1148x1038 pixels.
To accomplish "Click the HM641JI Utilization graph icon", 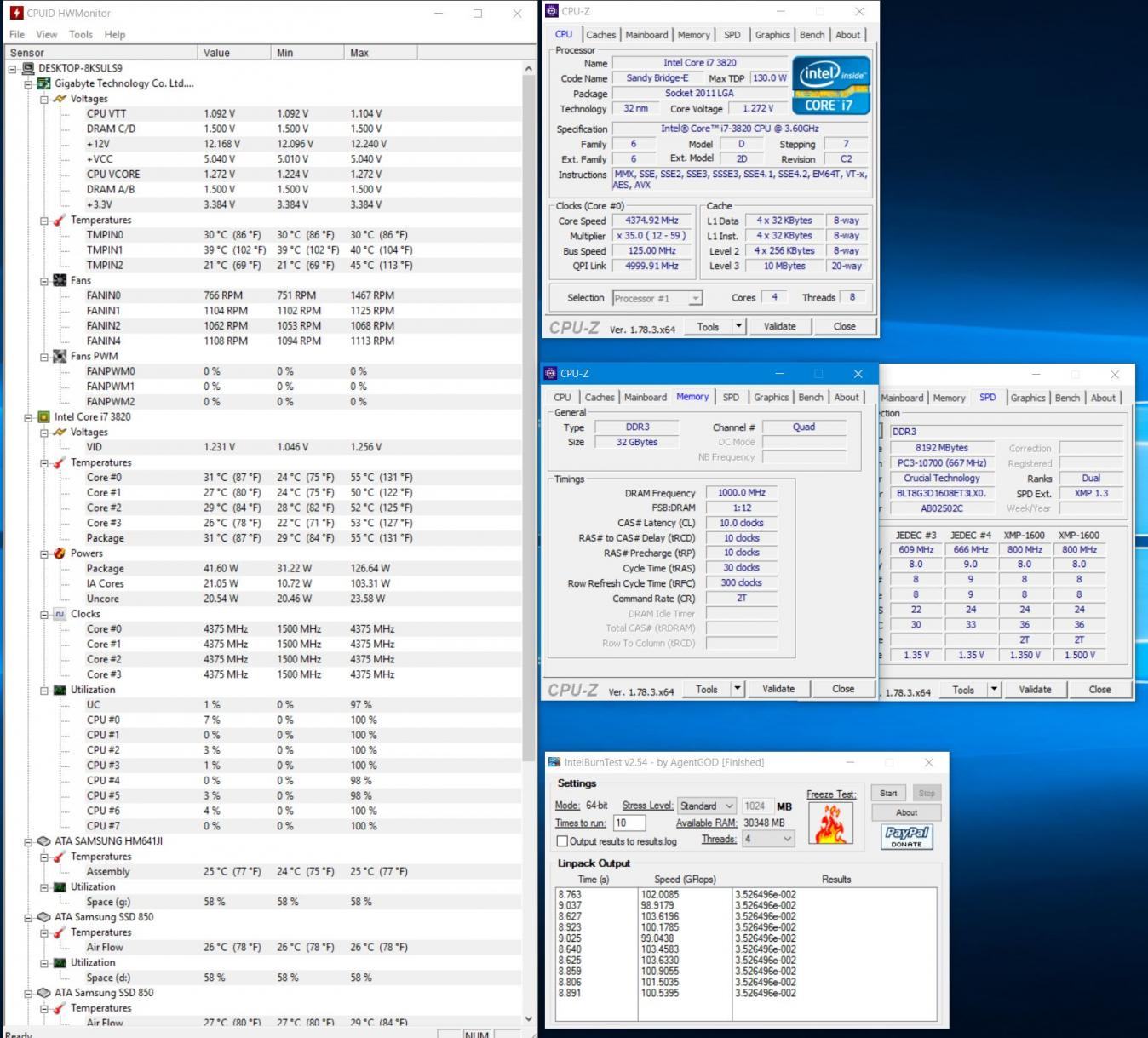I will 60,886.
